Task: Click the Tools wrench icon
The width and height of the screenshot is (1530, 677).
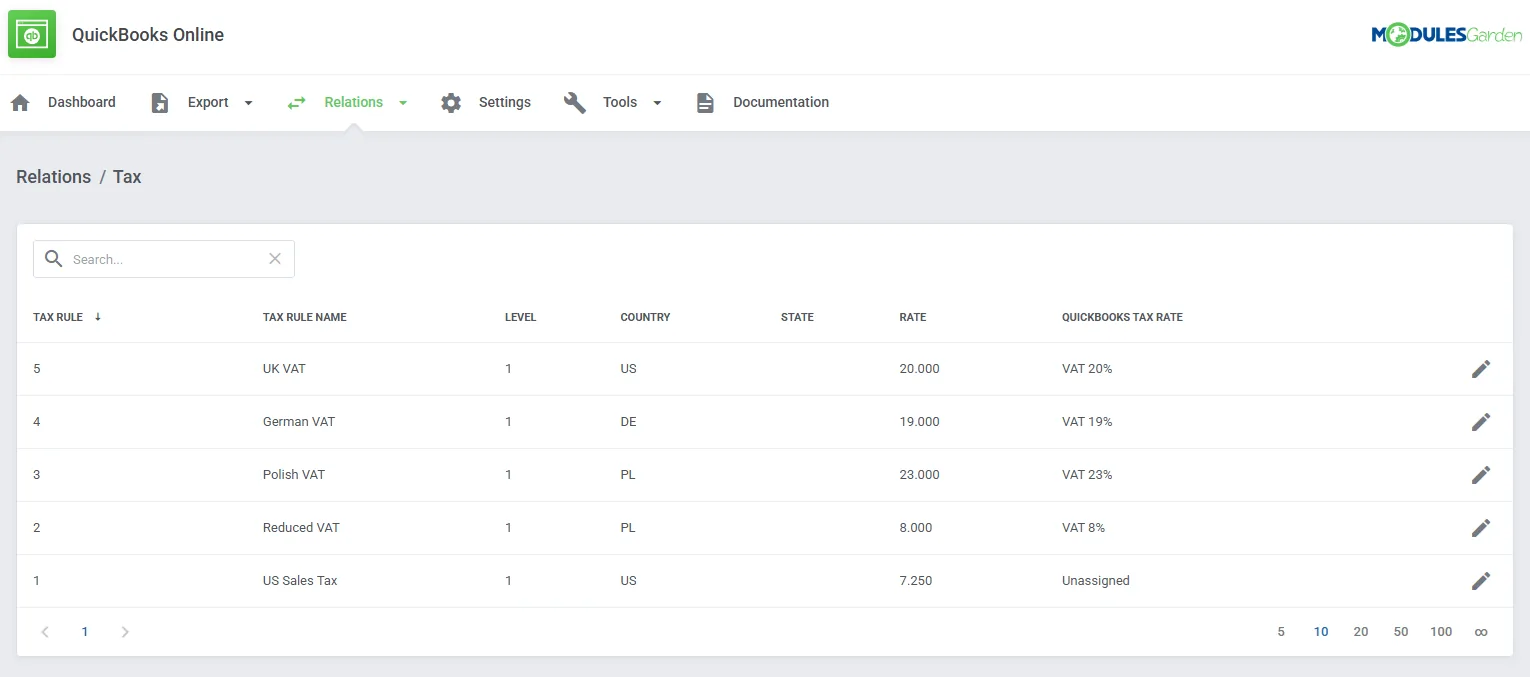Action: (575, 103)
